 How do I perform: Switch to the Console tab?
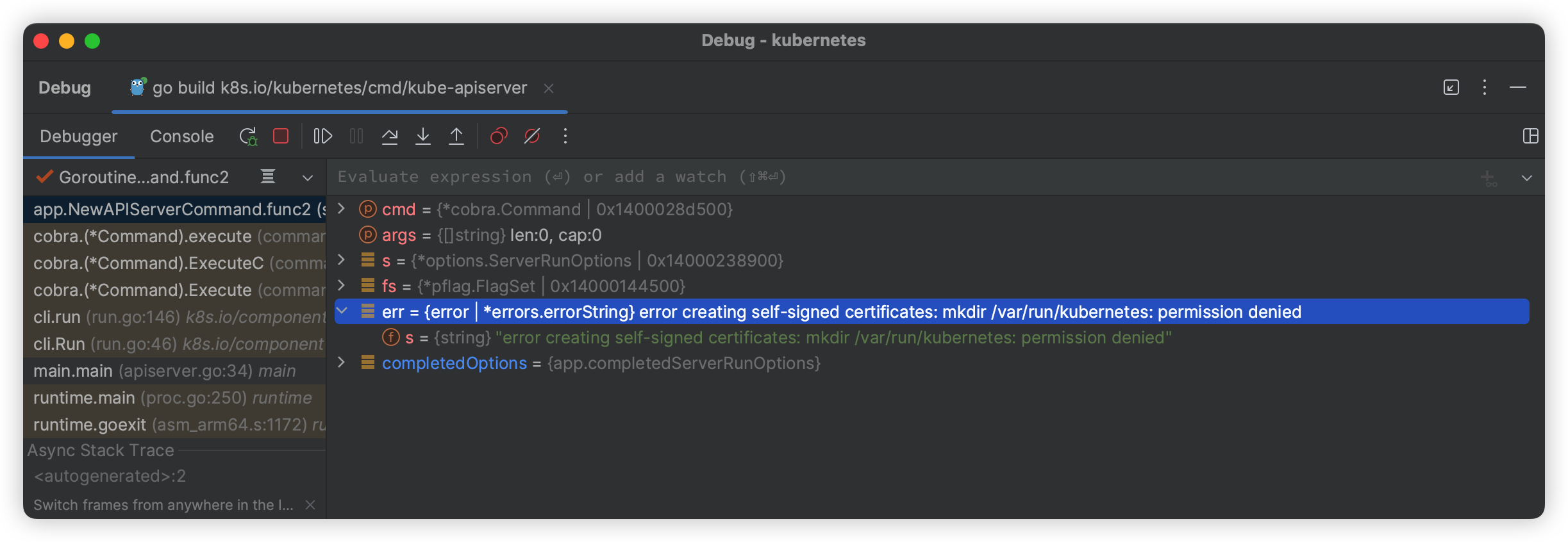182,136
